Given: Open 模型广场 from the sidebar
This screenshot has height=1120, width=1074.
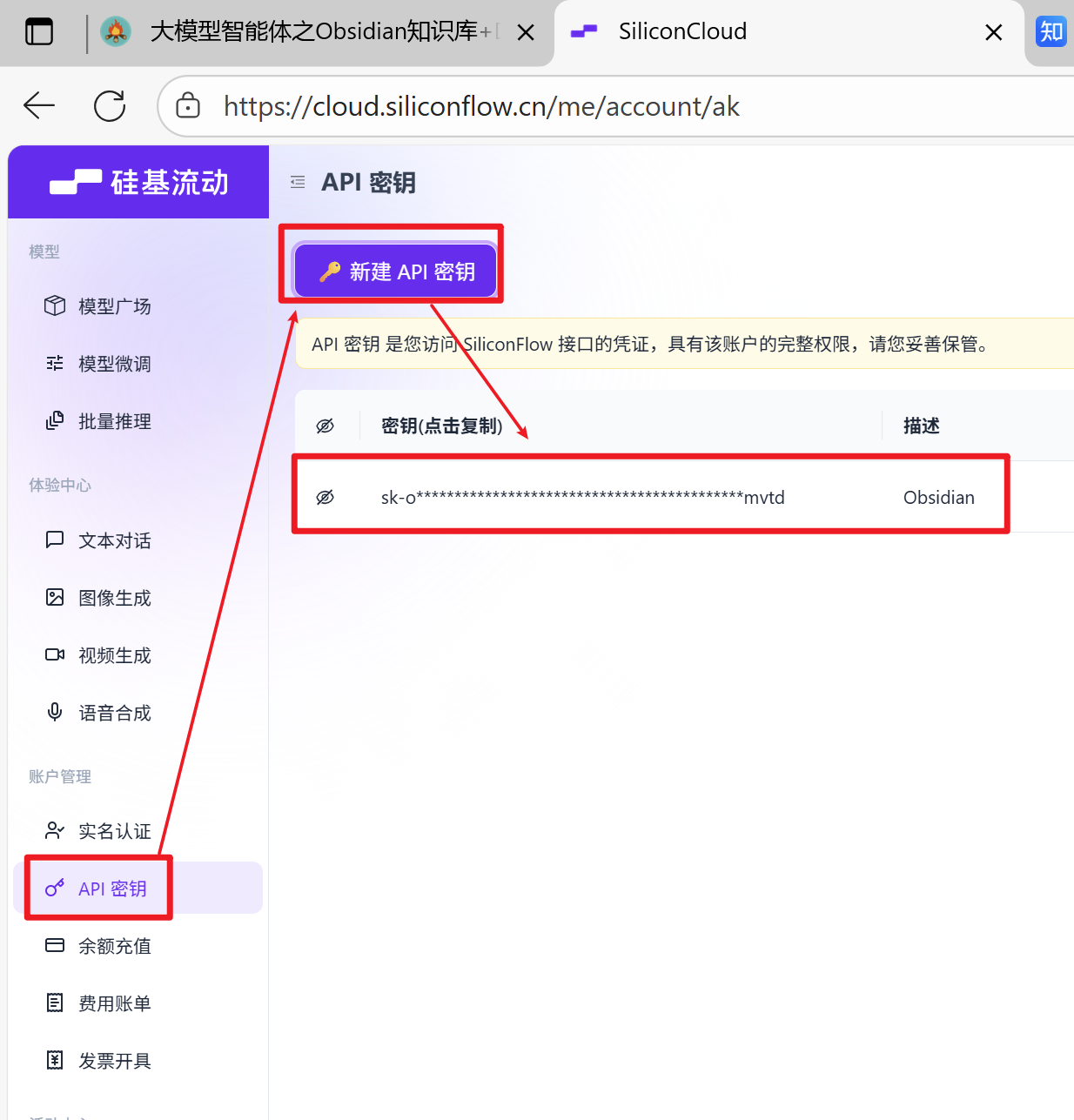Looking at the screenshot, I should point(113,306).
